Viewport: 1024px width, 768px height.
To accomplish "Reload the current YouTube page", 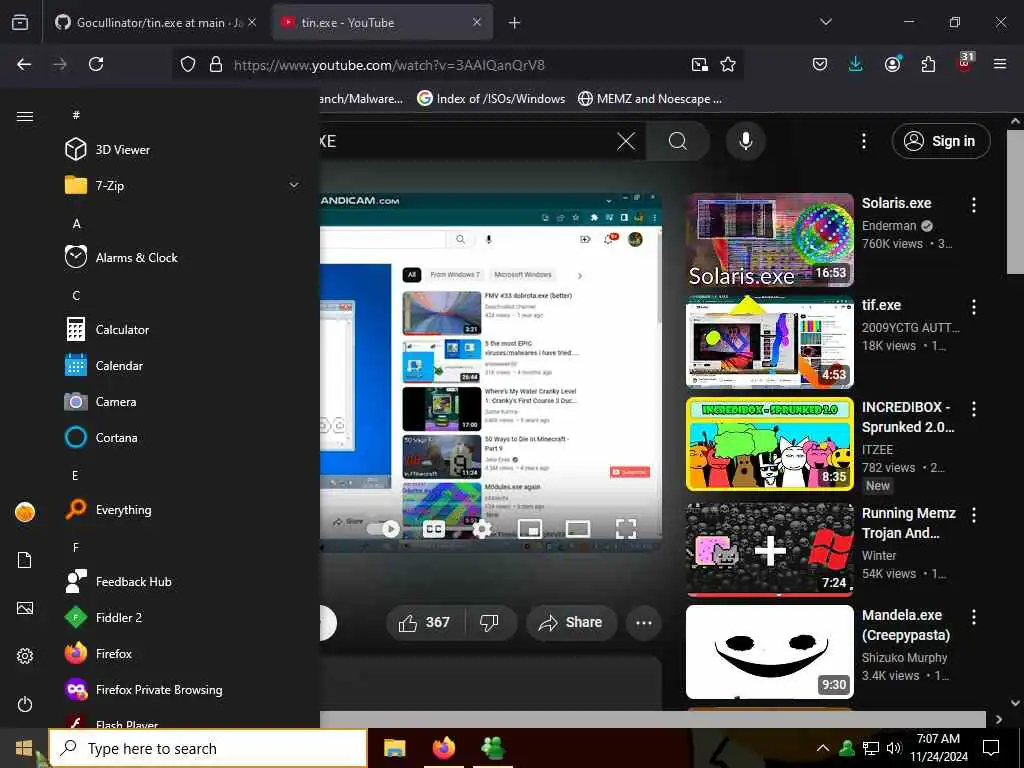I will (96, 64).
